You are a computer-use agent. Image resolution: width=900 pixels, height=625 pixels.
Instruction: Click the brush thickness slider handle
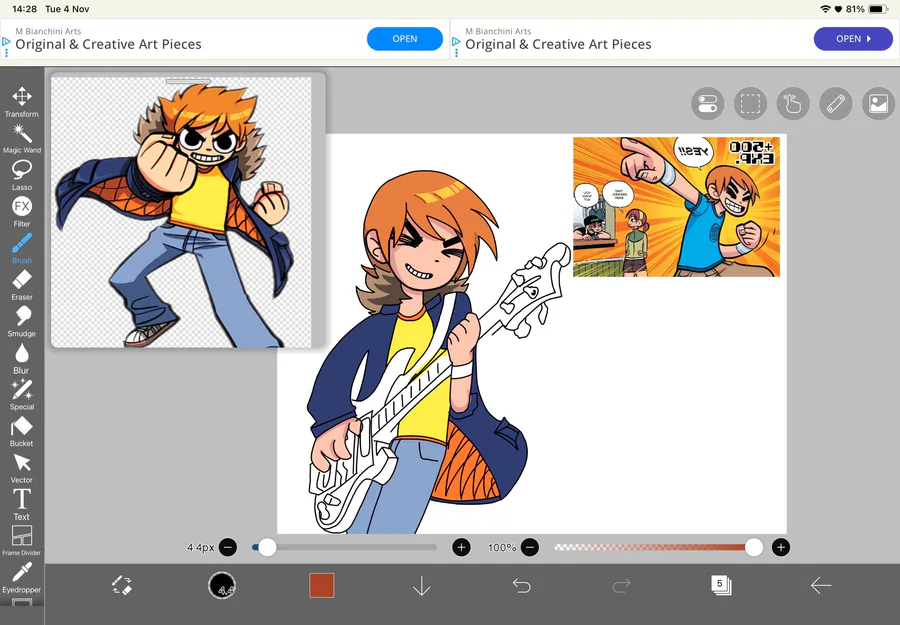[267, 548]
